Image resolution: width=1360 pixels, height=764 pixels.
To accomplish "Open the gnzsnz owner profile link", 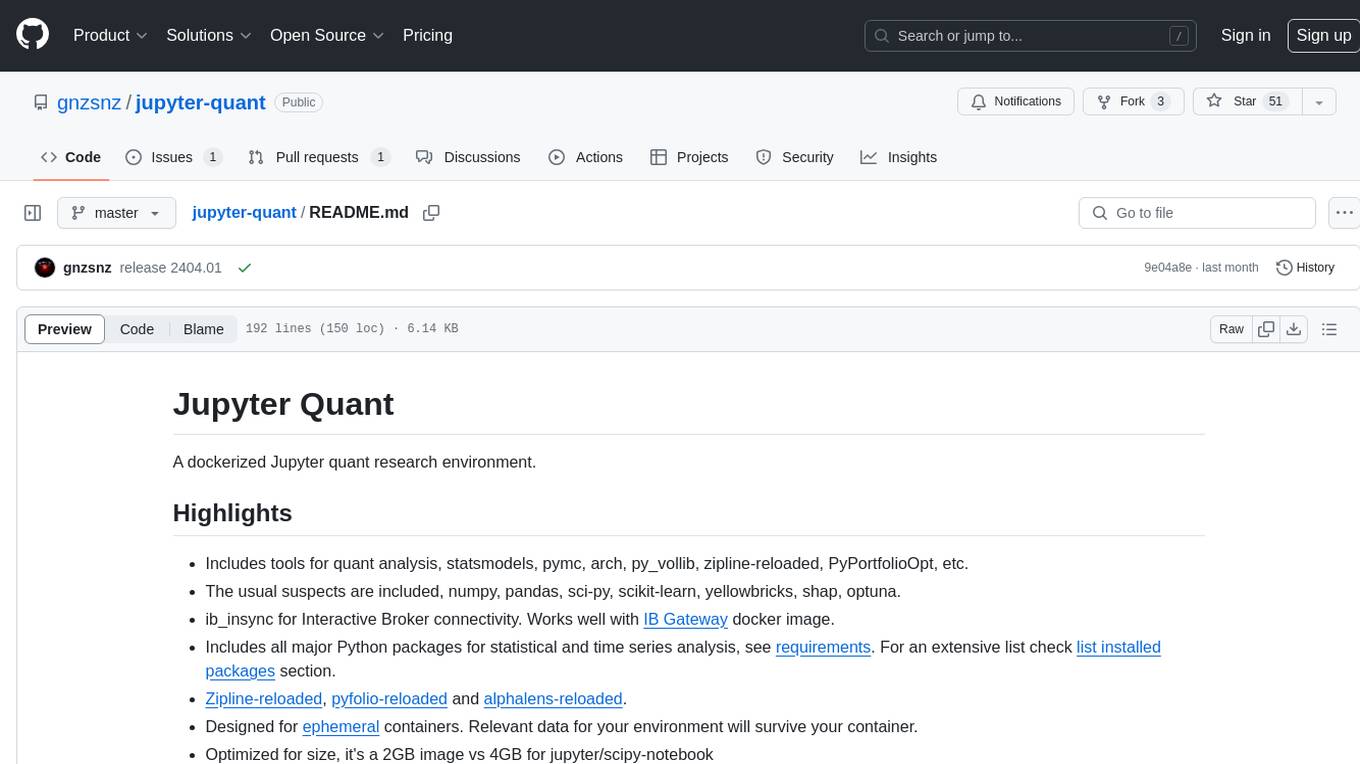I will coord(91,102).
